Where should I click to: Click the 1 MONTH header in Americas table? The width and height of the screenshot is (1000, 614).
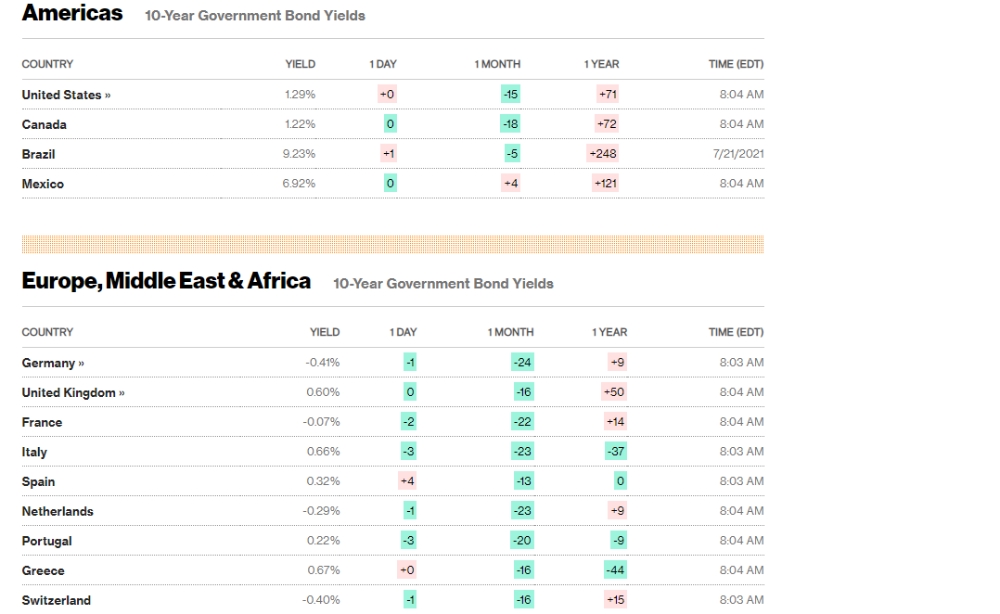497,64
